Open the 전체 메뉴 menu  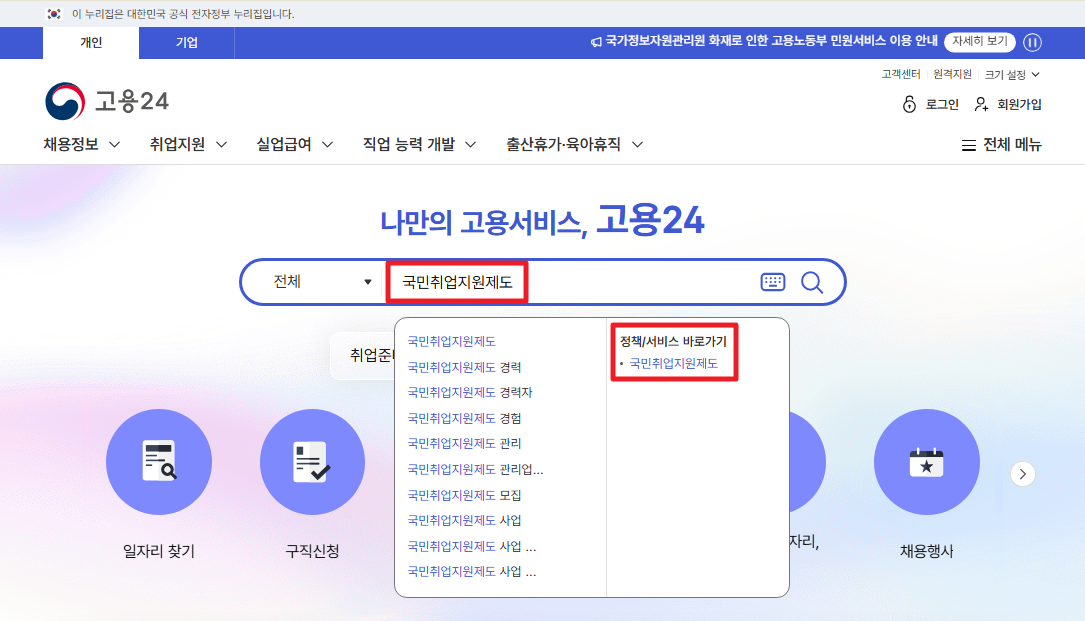pyautogui.click(x=1000, y=143)
